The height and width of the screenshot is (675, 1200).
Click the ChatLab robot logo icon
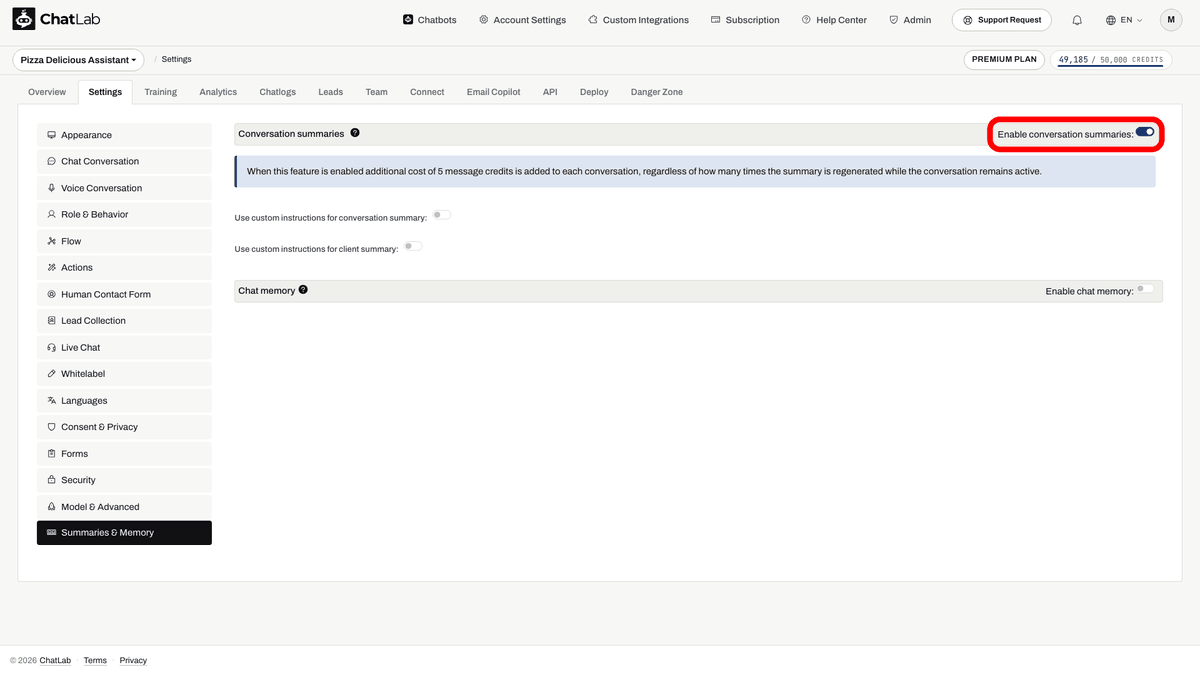point(24,19)
